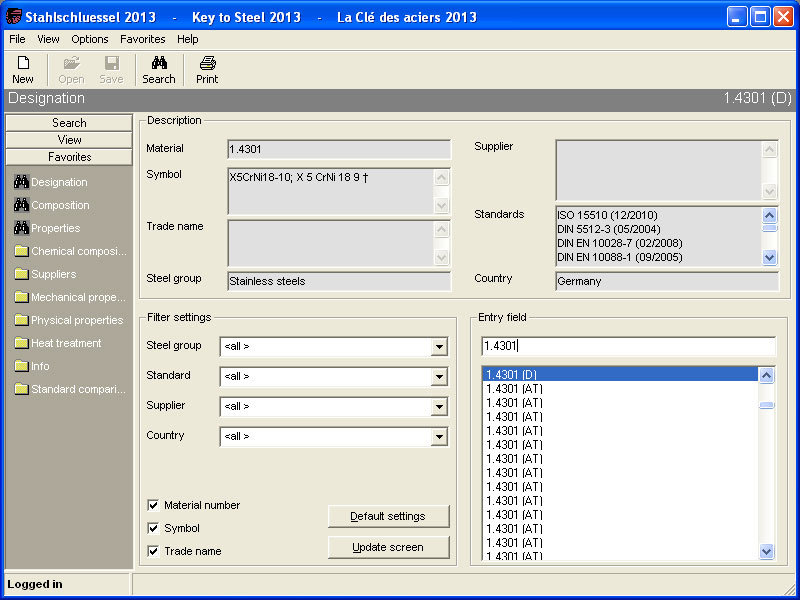This screenshot has height=600, width=800.
Task: Expand the Standard filter dropdown
Action: pyautogui.click(x=439, y=377)
